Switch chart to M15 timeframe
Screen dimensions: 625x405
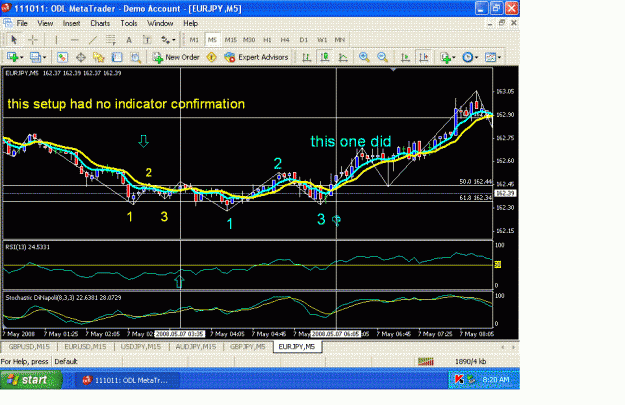pyautogui.click(x=230, y=39)
